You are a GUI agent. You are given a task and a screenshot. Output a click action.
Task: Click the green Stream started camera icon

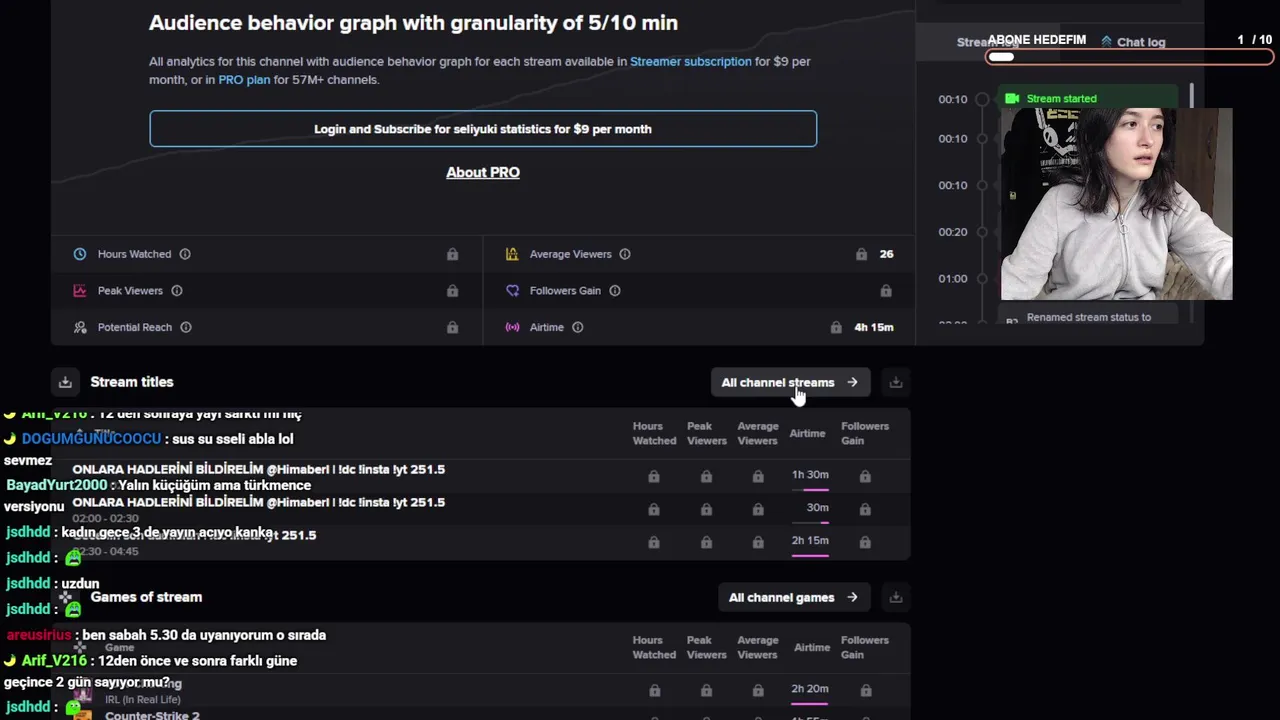pyautogui.click(x=1012, y=98)
